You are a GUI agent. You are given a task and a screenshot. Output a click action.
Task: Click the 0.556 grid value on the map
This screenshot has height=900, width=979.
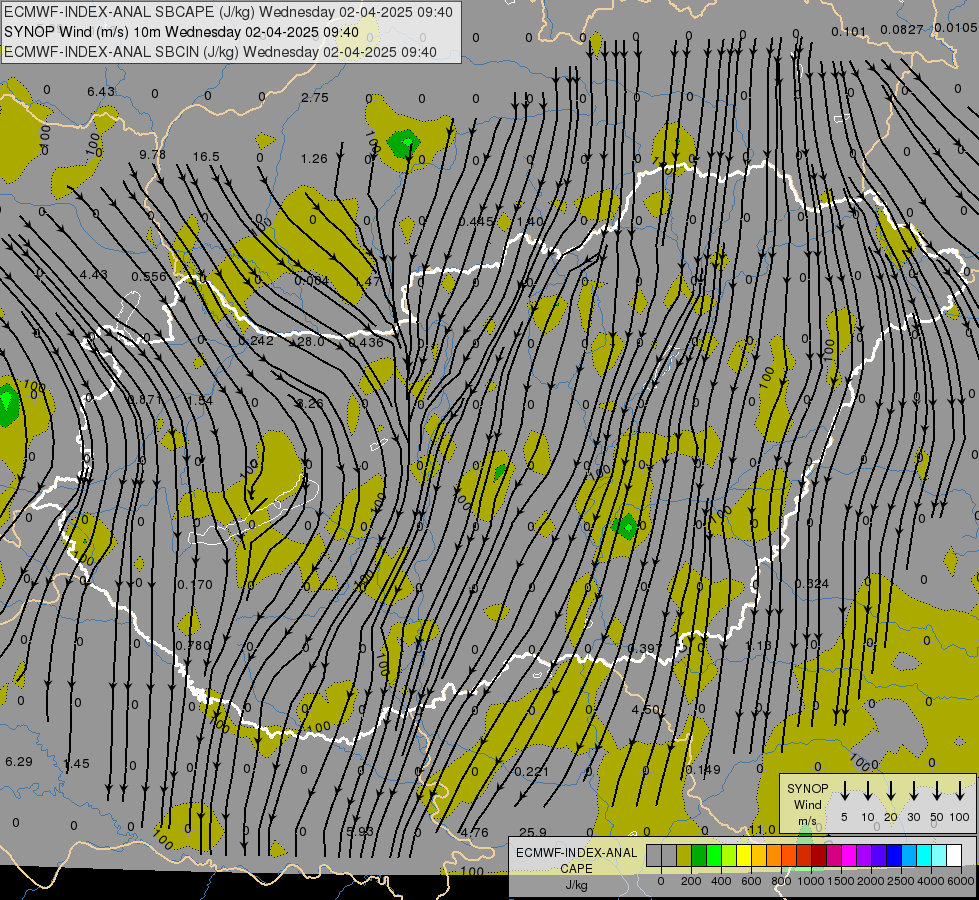pos(149,277)
